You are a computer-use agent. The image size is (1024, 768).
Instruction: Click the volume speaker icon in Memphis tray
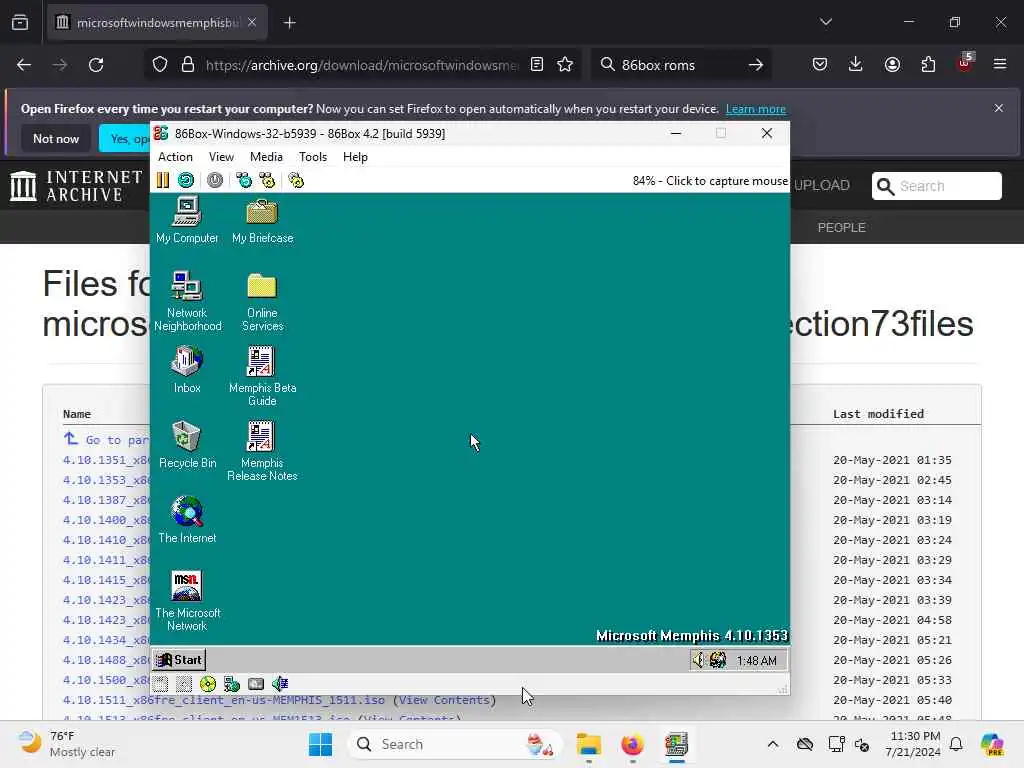[699, 660]
